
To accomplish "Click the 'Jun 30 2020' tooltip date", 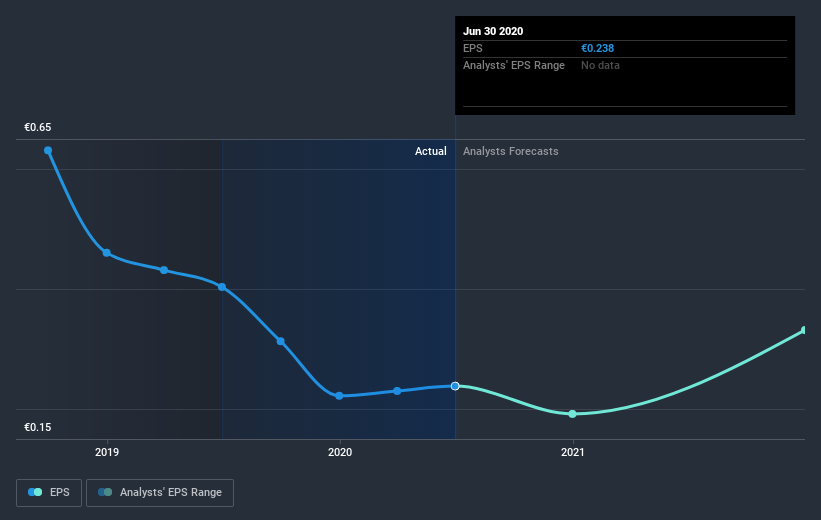I will pyautogui.click(x=493, y=31).
